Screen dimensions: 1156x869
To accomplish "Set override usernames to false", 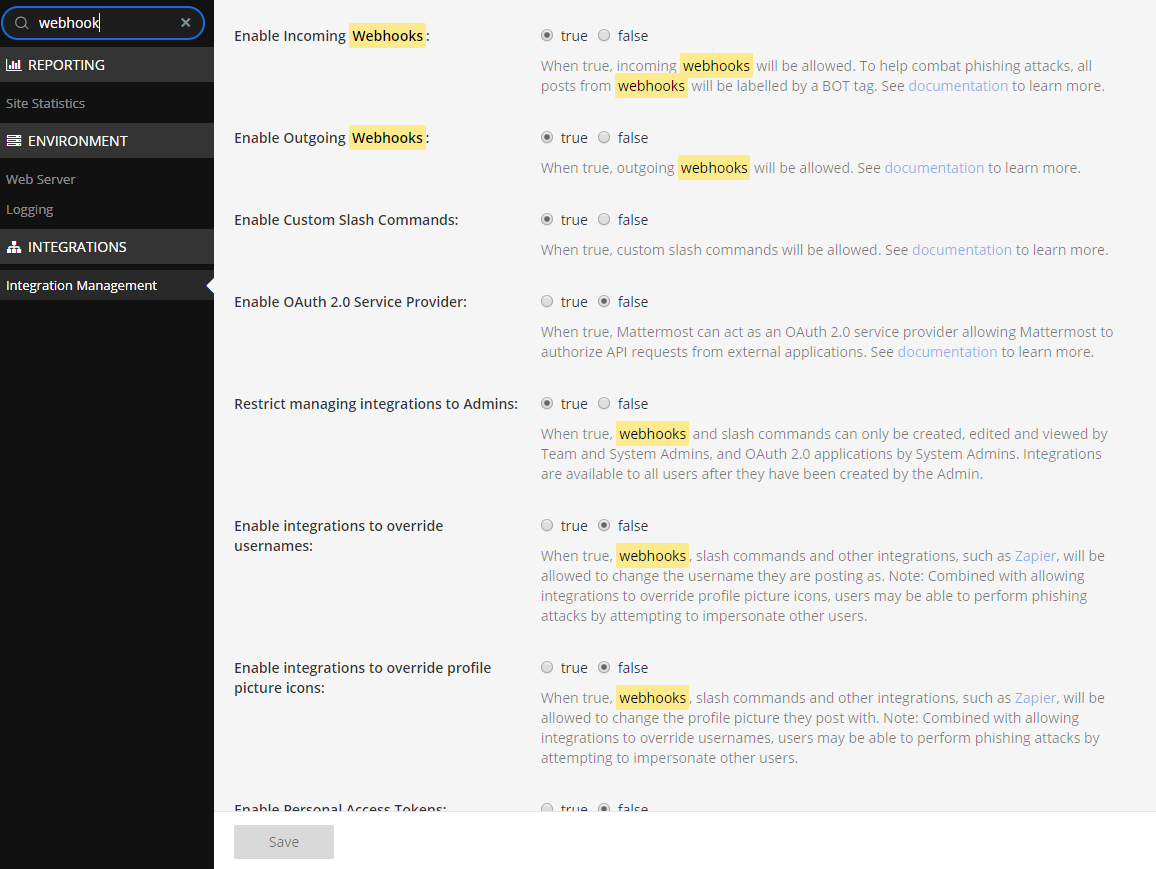I will coord(604,525).
